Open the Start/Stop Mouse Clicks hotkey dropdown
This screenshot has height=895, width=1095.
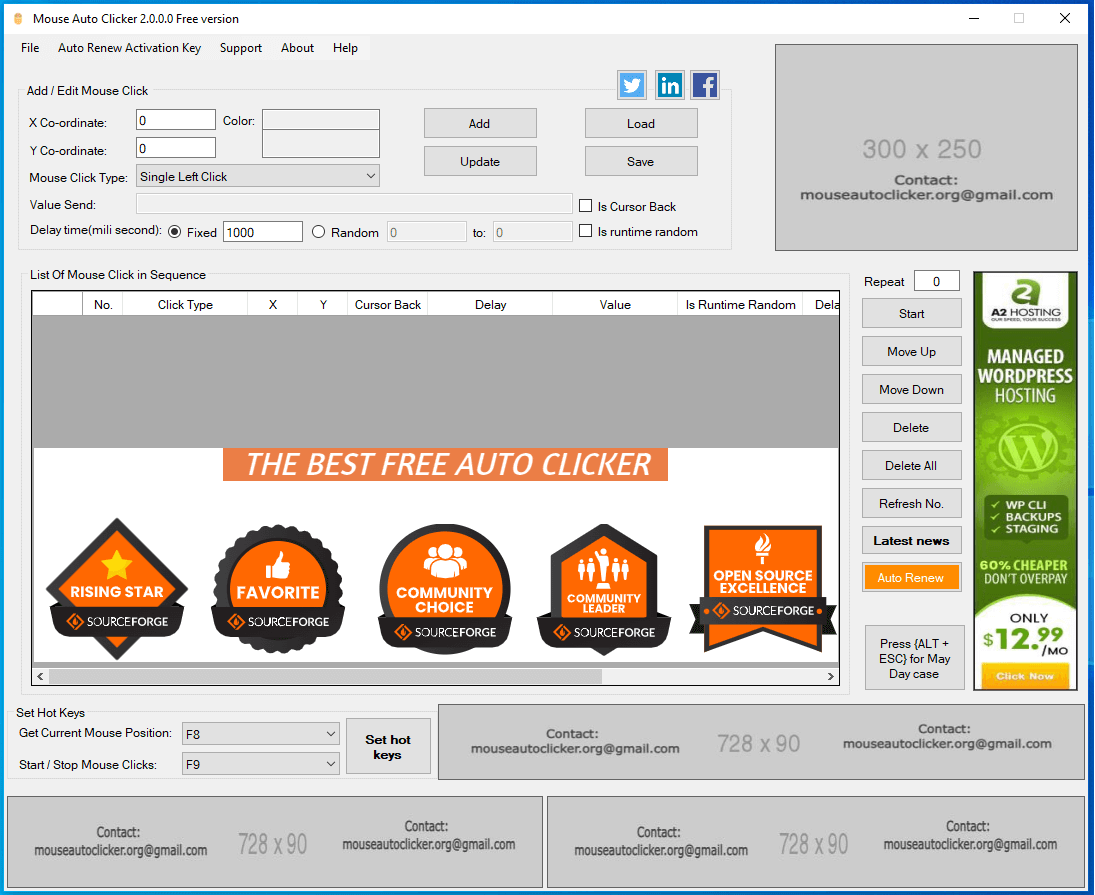(x=329, y=763)
